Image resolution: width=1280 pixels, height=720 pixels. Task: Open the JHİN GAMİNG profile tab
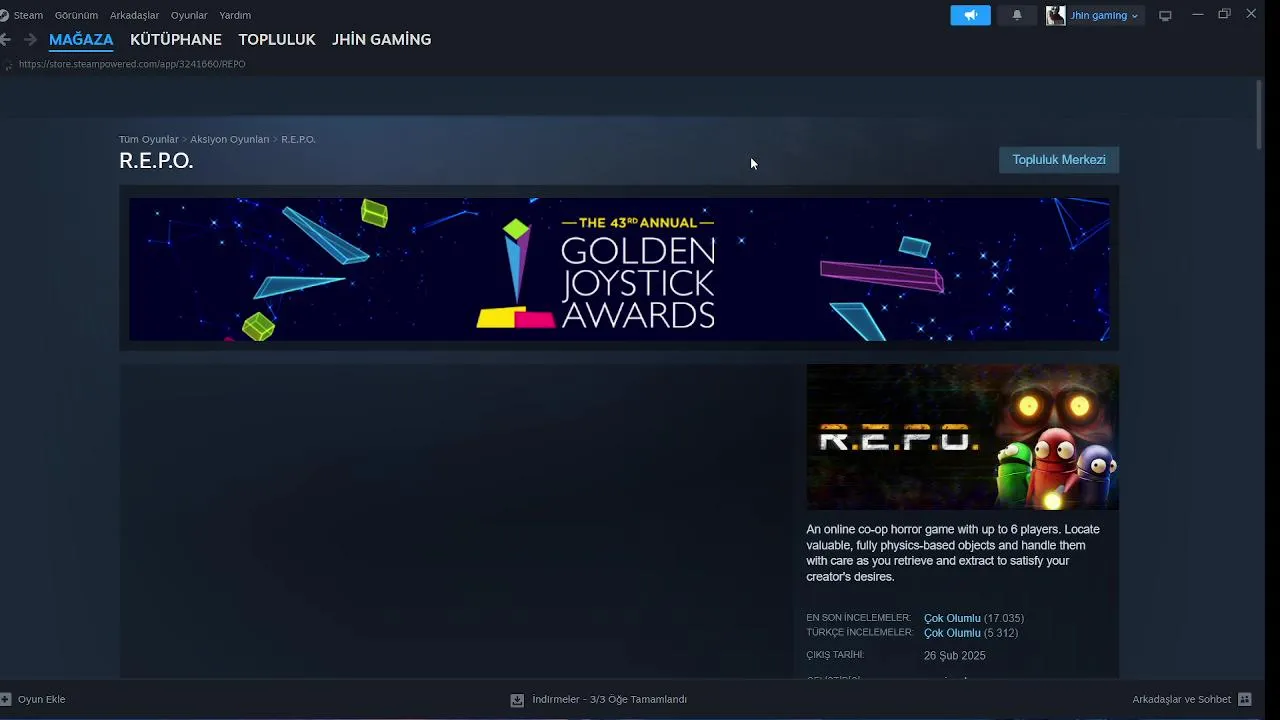click(382, 39)
